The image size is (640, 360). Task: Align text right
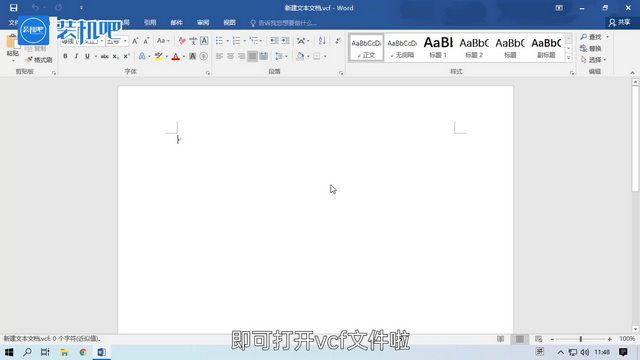tap(241, 56)
